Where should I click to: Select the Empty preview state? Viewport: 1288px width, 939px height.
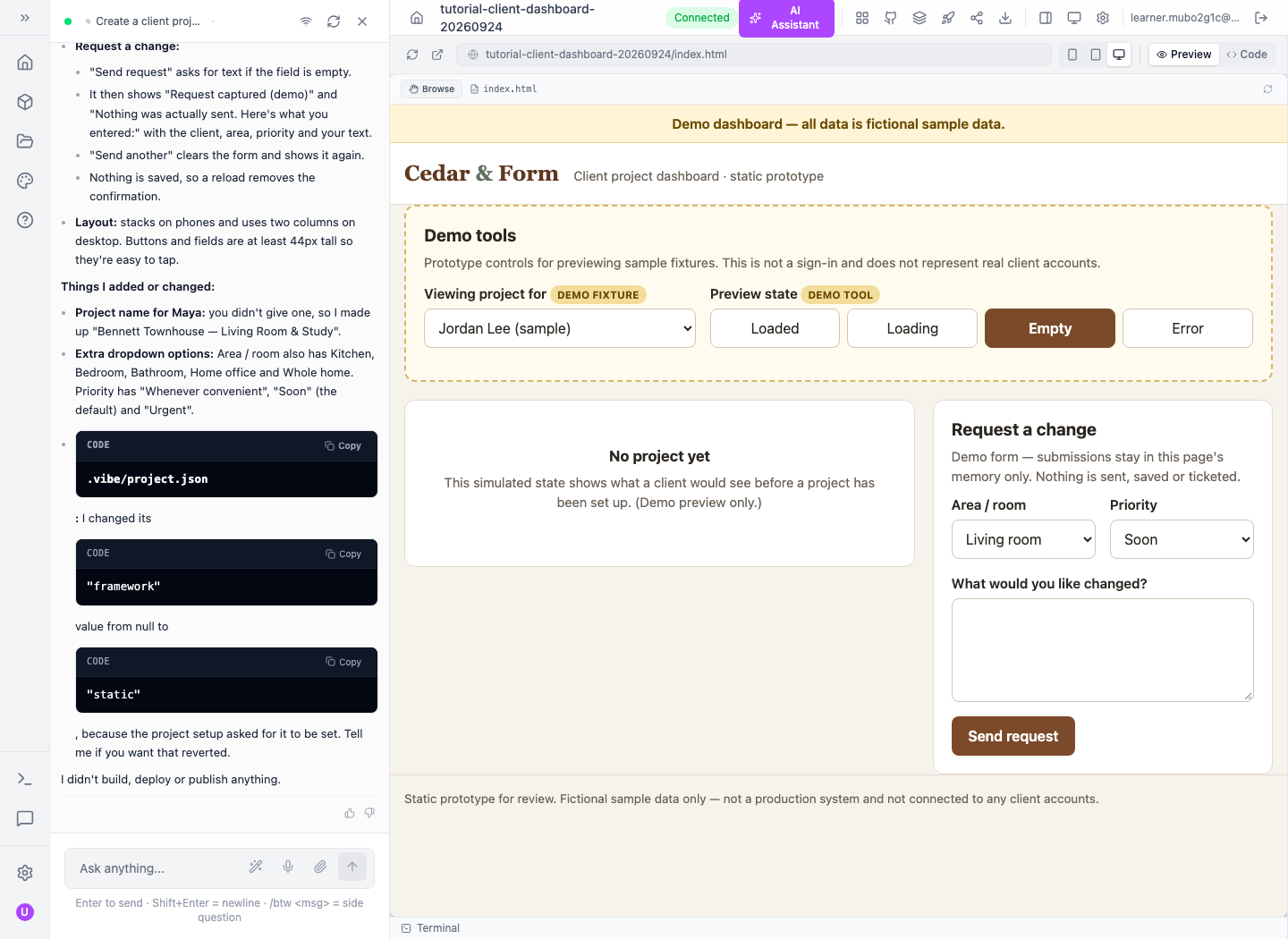(x=1050, y=328)
